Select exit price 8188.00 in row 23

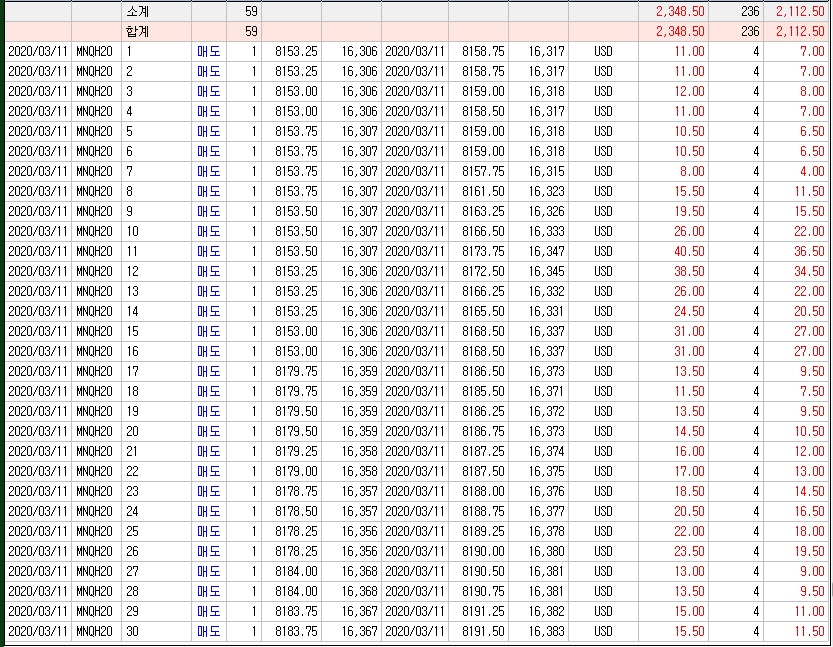tap(483, 491)
